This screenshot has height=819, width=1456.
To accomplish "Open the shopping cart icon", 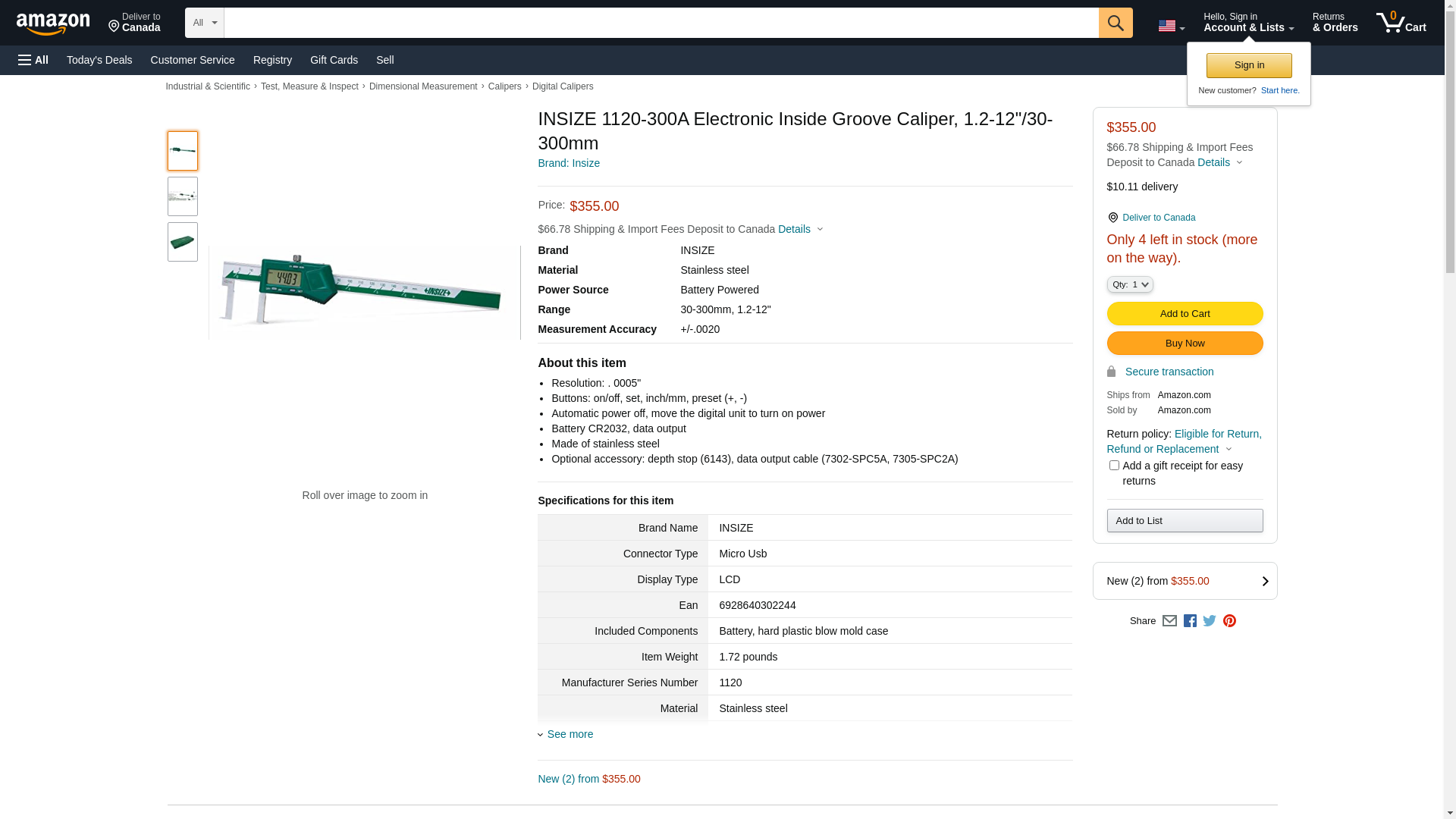I will (1400, 23).
